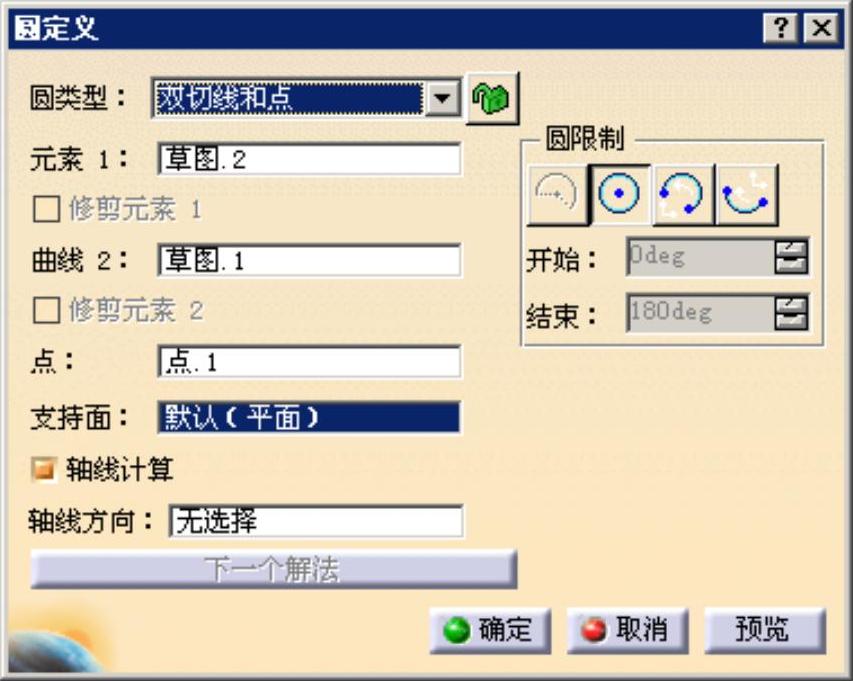This screenshot has height=681, width=853.
Task: Select the complementary circle limitation icon
Action: (745, 194)
